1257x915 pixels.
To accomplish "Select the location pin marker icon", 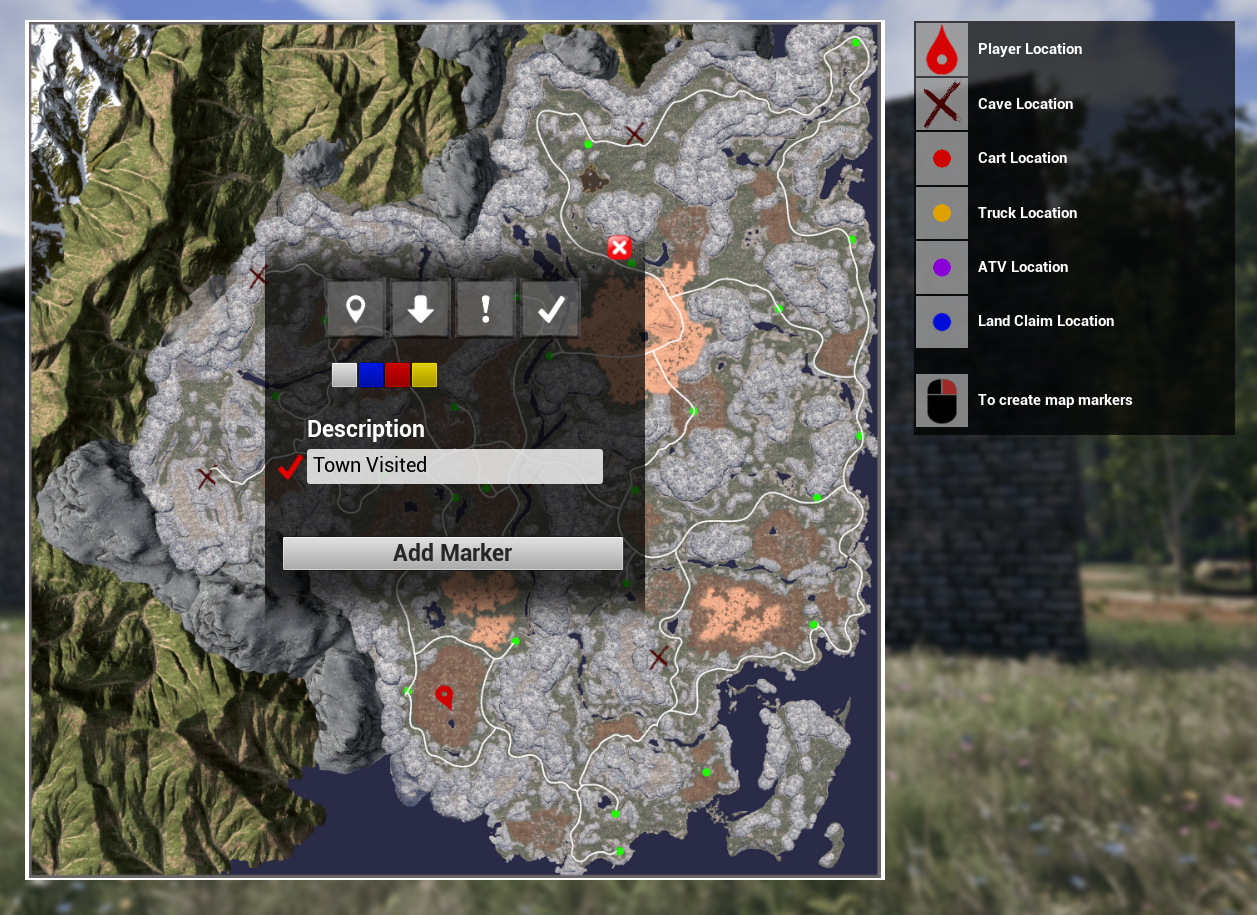I will pyautogui.click(x=355, y=309).
